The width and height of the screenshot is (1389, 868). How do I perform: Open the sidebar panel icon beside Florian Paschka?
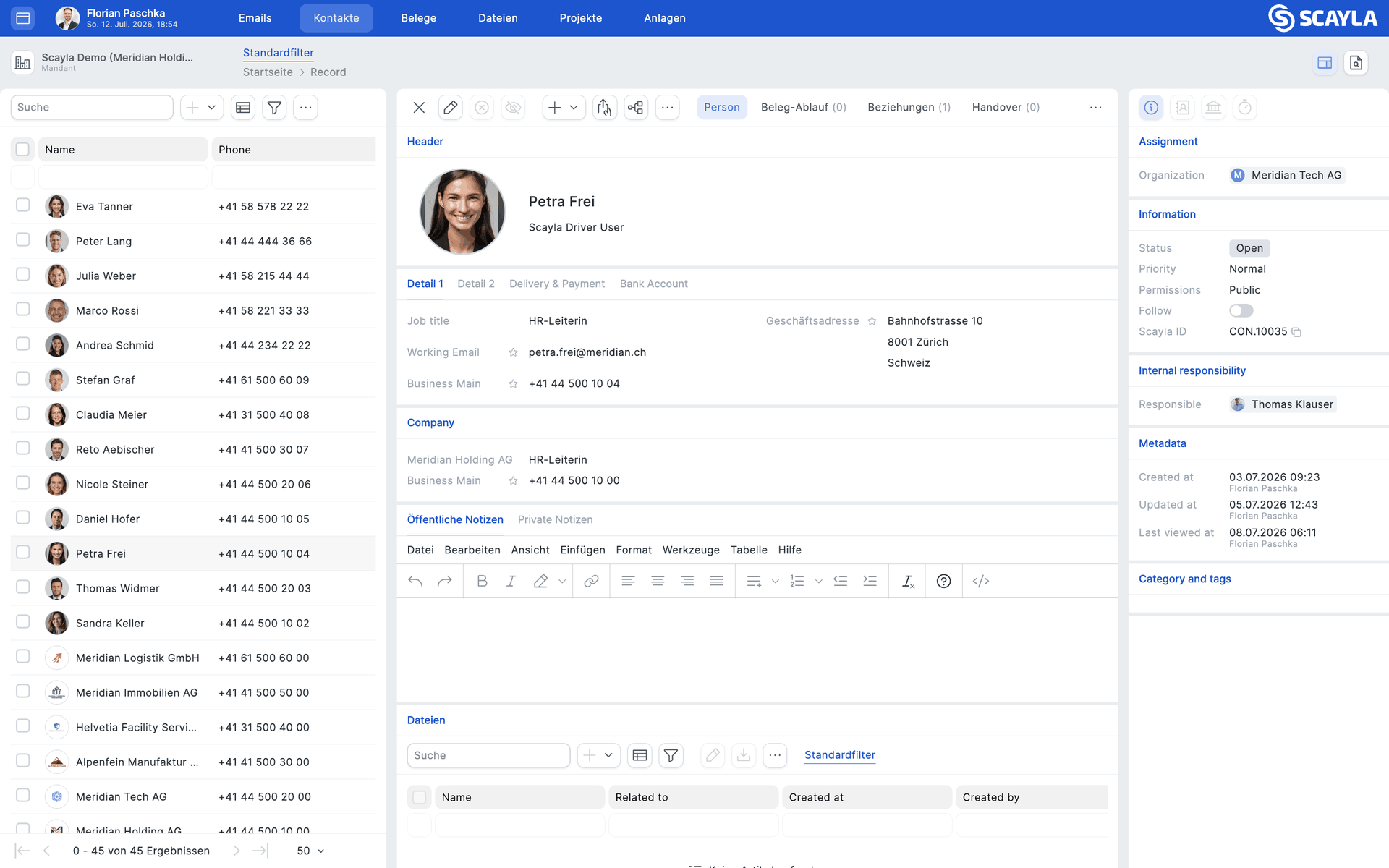coord(23,18)
